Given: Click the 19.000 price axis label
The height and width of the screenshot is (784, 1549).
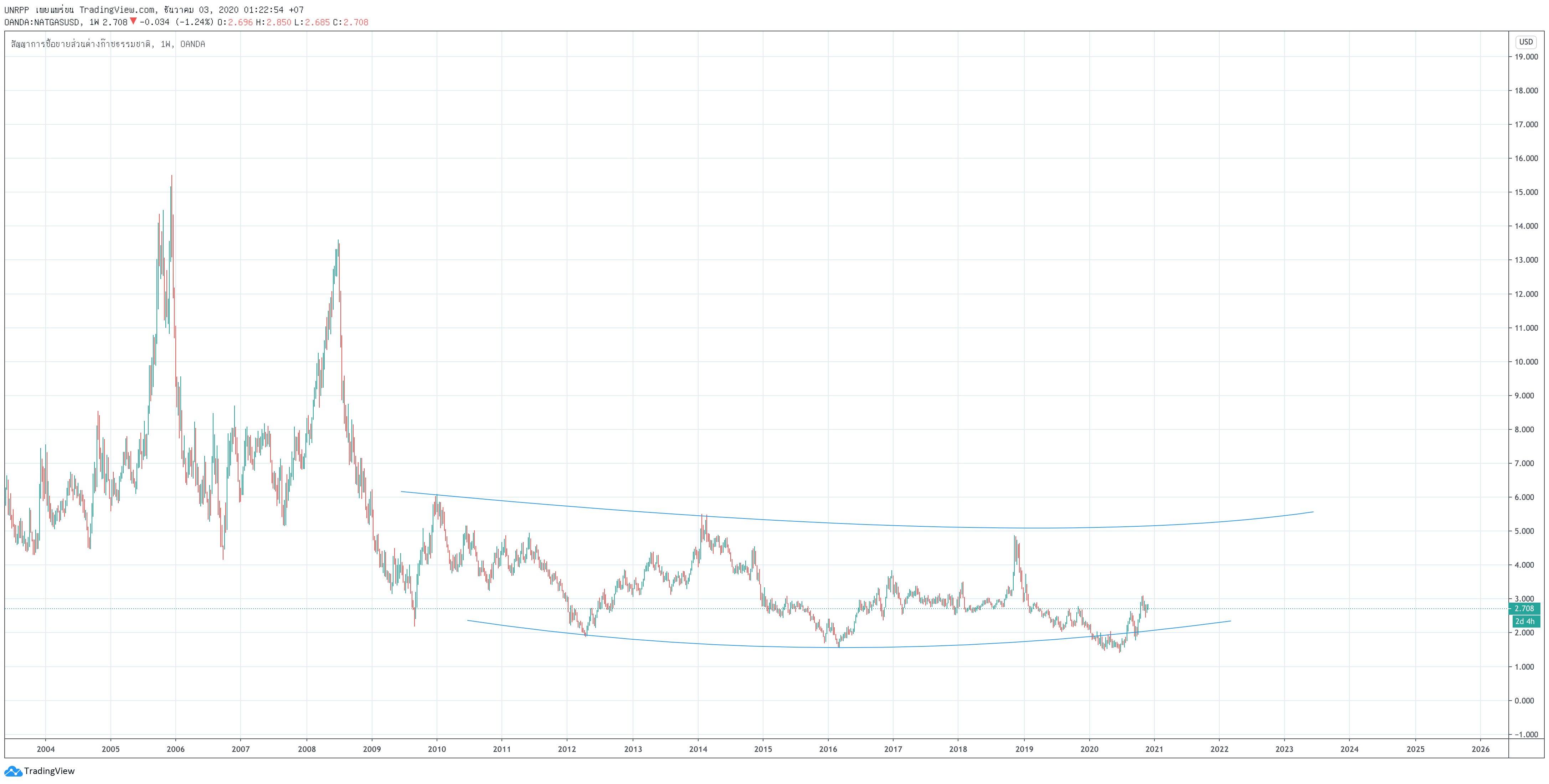Looking at the screenshot, I should (x=1526, y=57).
